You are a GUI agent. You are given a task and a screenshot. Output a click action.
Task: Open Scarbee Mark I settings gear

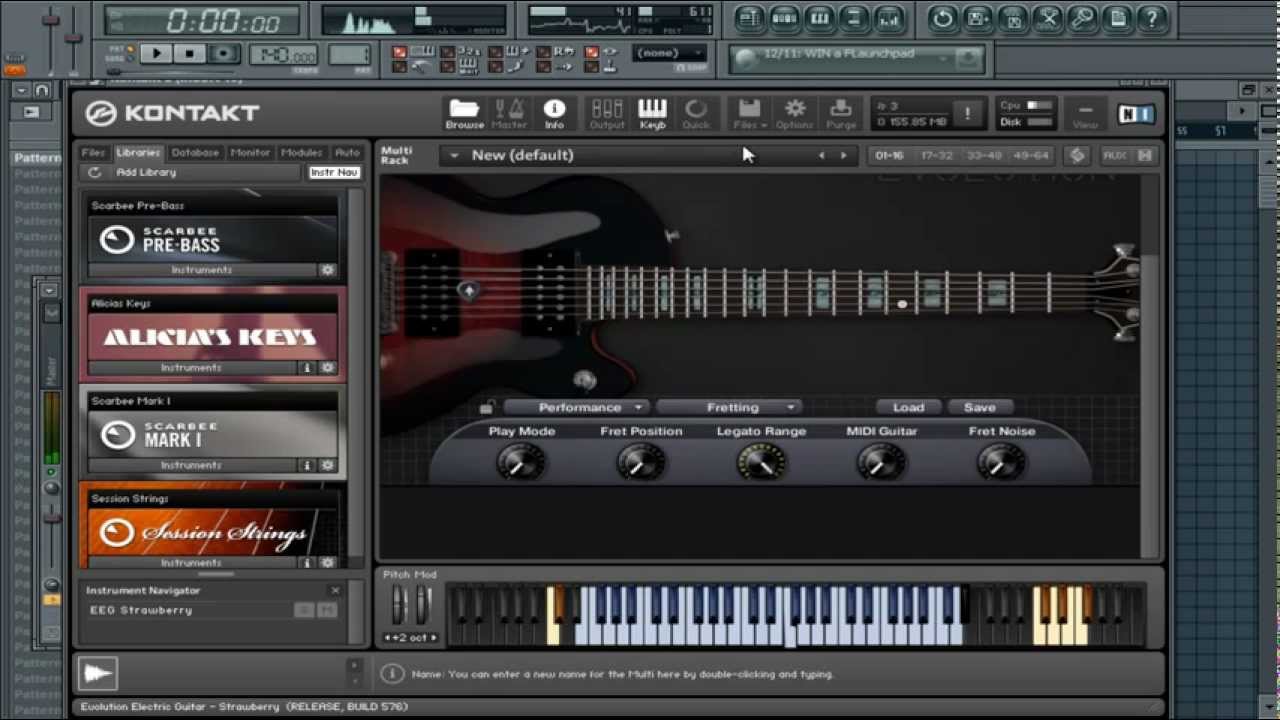coord(327,465)
